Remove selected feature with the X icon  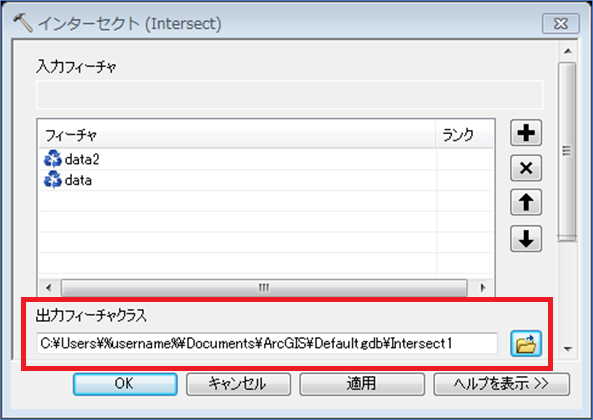(x=526, y=168)
